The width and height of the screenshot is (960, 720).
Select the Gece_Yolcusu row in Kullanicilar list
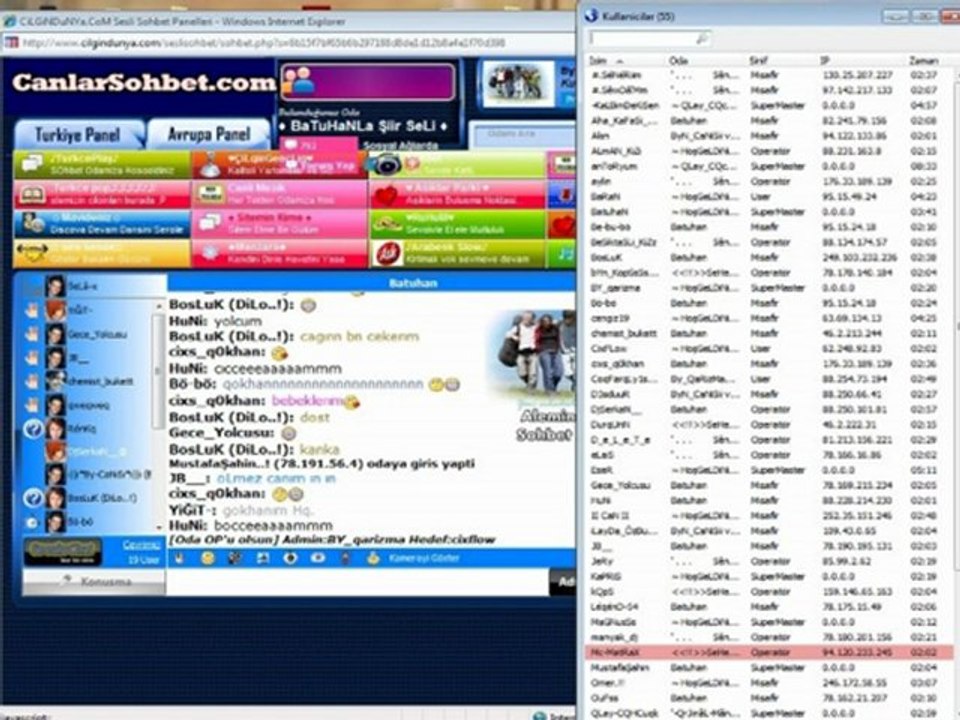769,485
